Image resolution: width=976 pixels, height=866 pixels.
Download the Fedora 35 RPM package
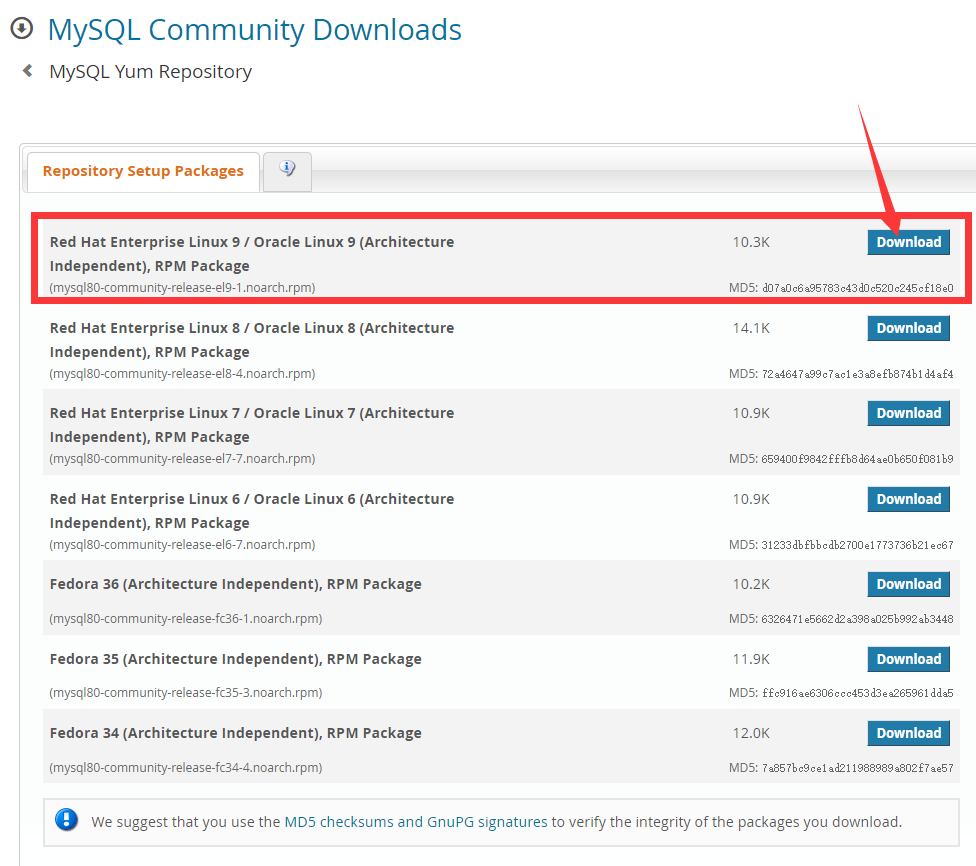click(908, 659)
